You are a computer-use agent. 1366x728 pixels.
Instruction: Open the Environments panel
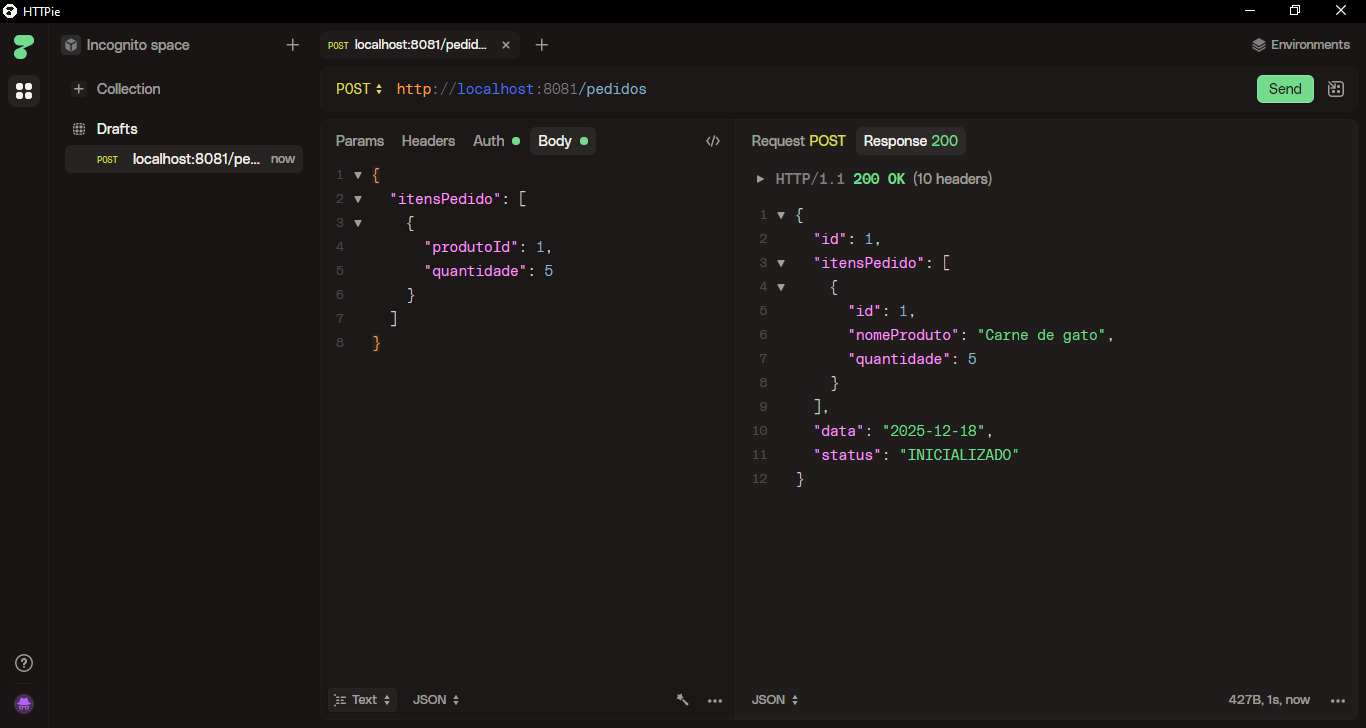click(1300, 45)
